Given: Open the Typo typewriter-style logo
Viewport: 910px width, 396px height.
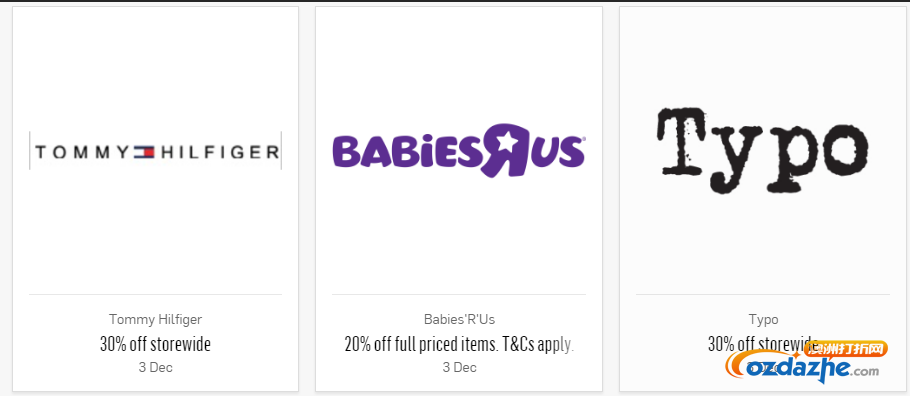Looking at the screenshot, I should [763, 150].
